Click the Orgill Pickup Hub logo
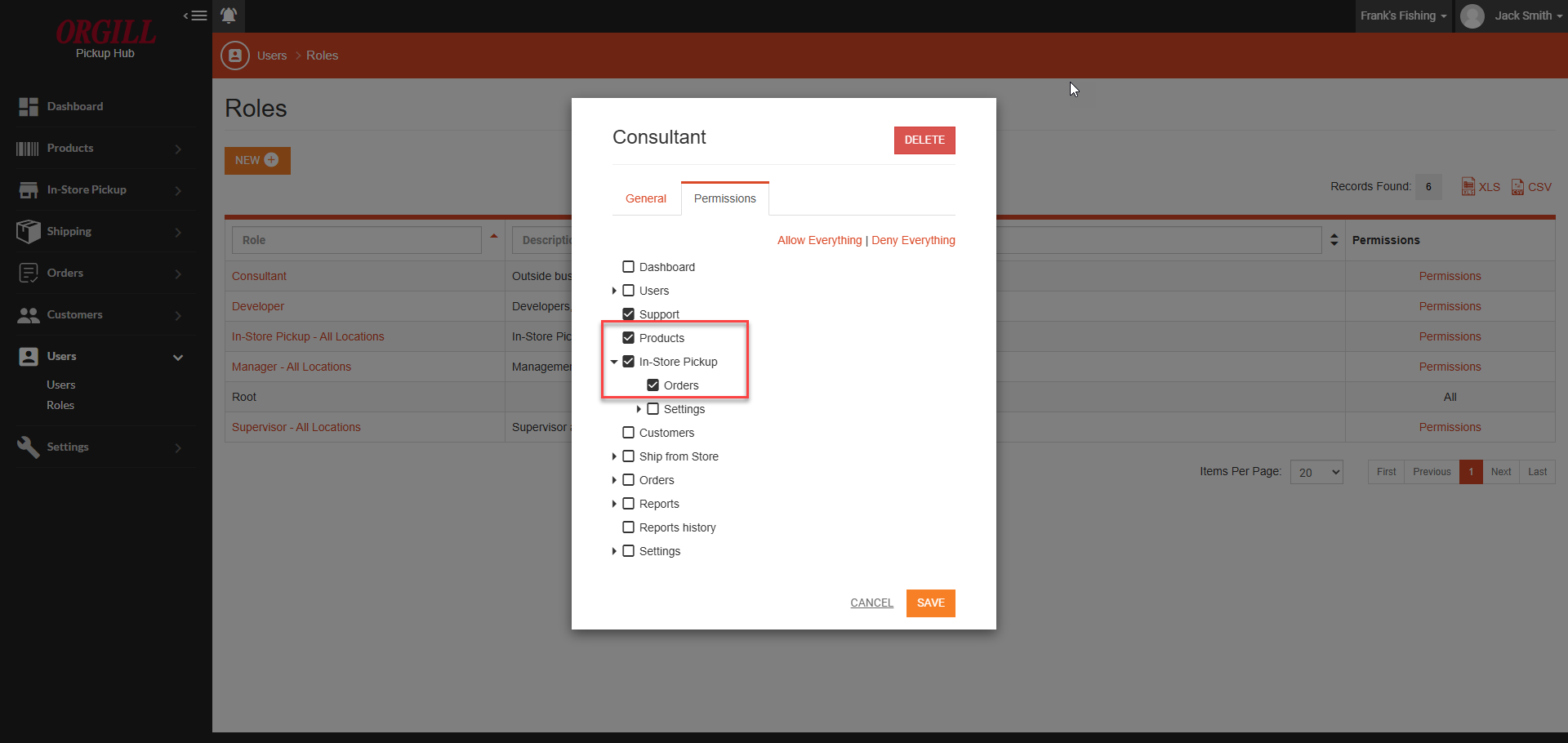The height and width of the screenshot is (743, 1568). point(105,38)
